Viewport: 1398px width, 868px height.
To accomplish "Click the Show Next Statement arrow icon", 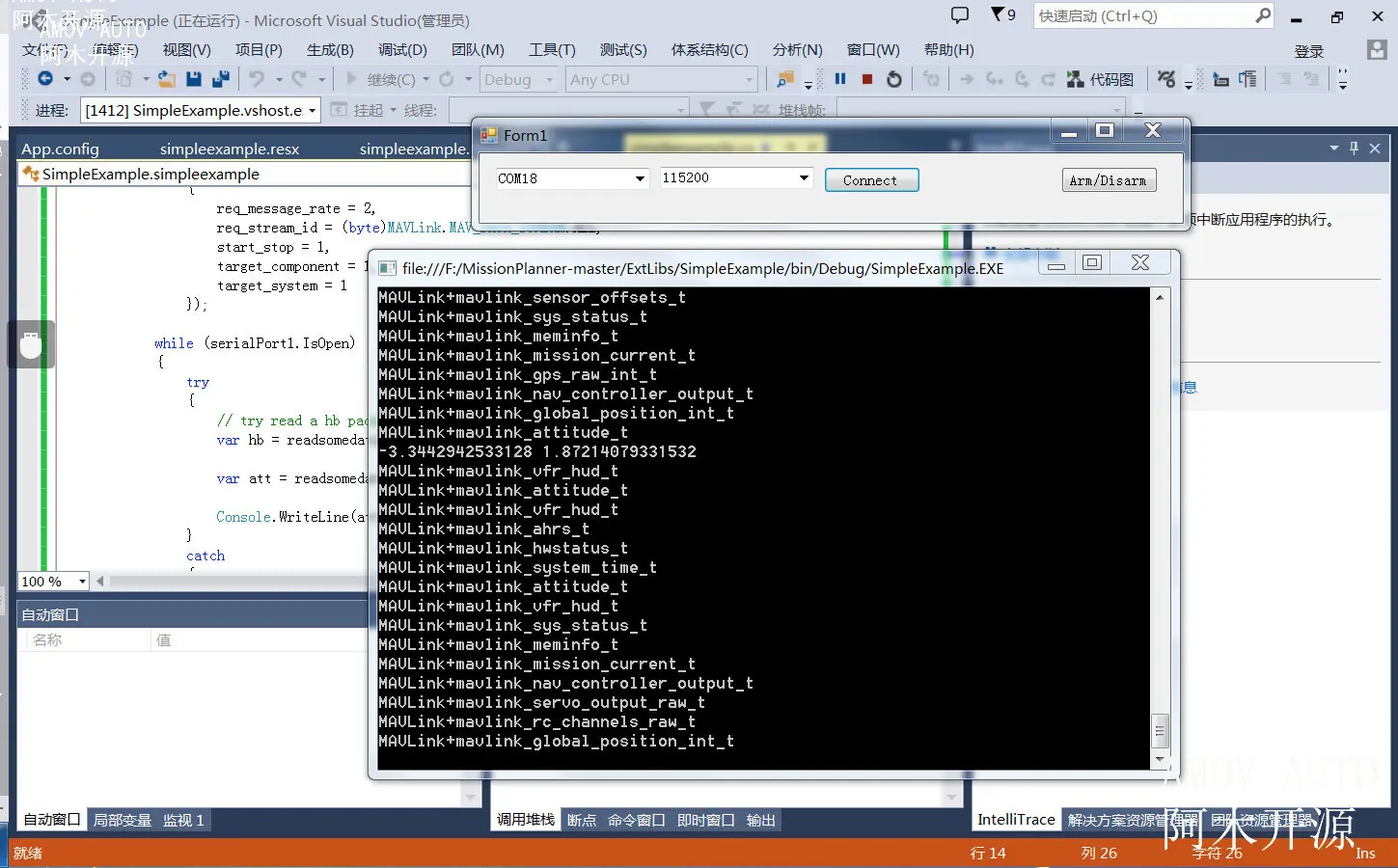I will (x=967, y=79).
